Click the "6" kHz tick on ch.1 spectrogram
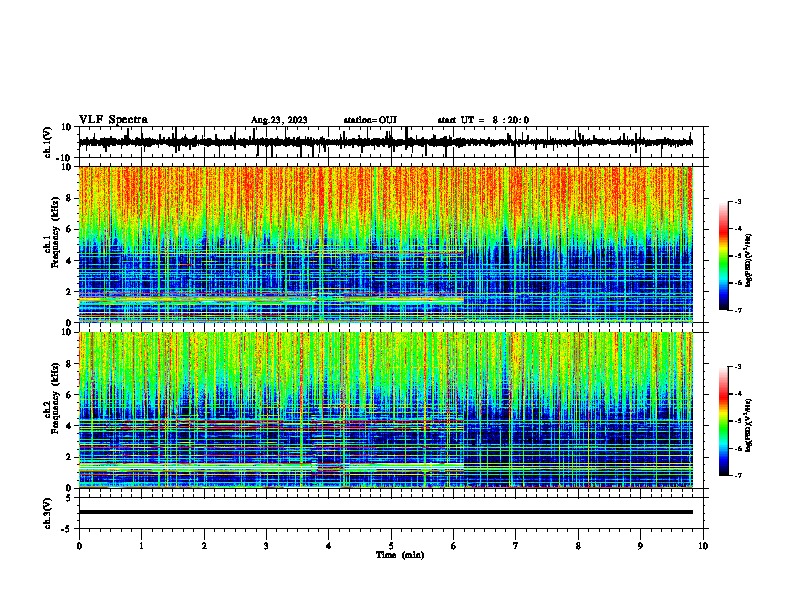This screenshot has width=792, height=612. point(69,229)
